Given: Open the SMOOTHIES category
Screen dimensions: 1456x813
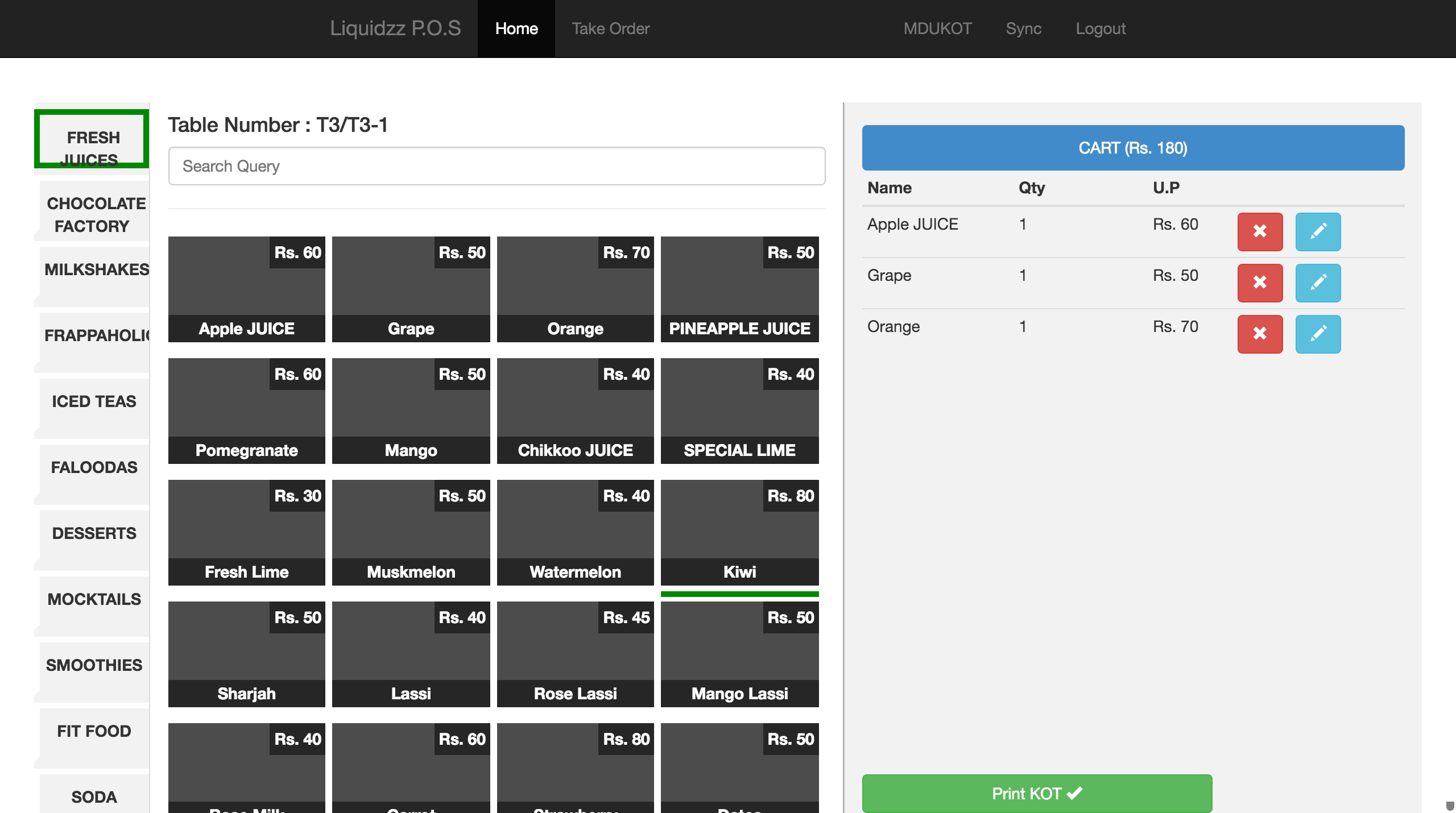Looking at the screenshot, I should click(94, 665).
